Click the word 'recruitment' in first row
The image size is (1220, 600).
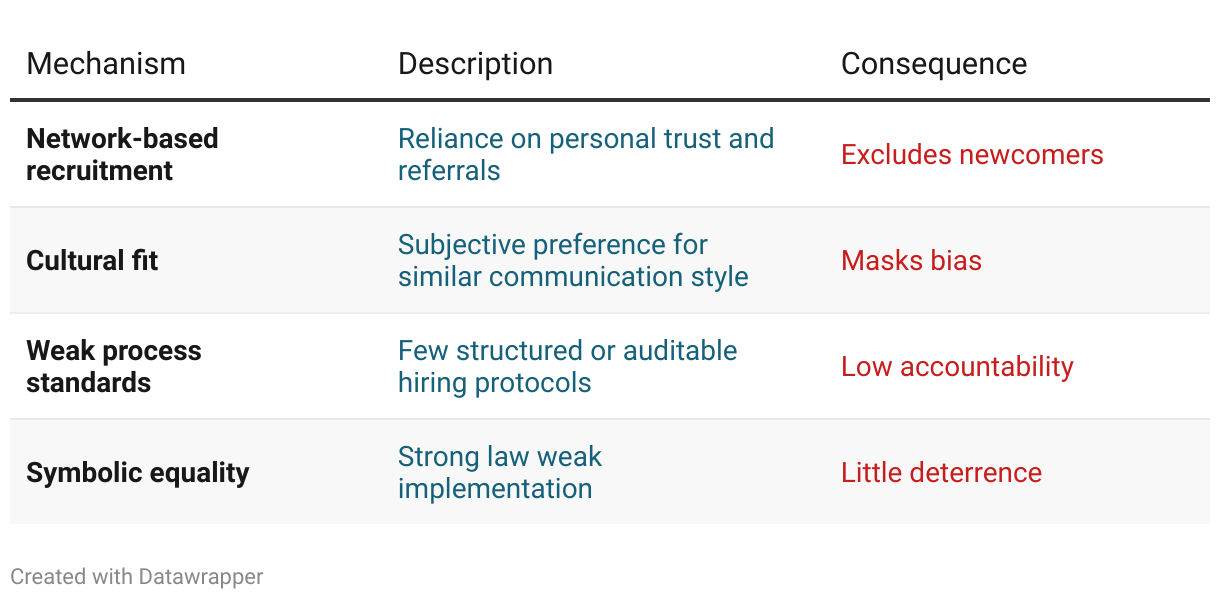tap(99, 170)
